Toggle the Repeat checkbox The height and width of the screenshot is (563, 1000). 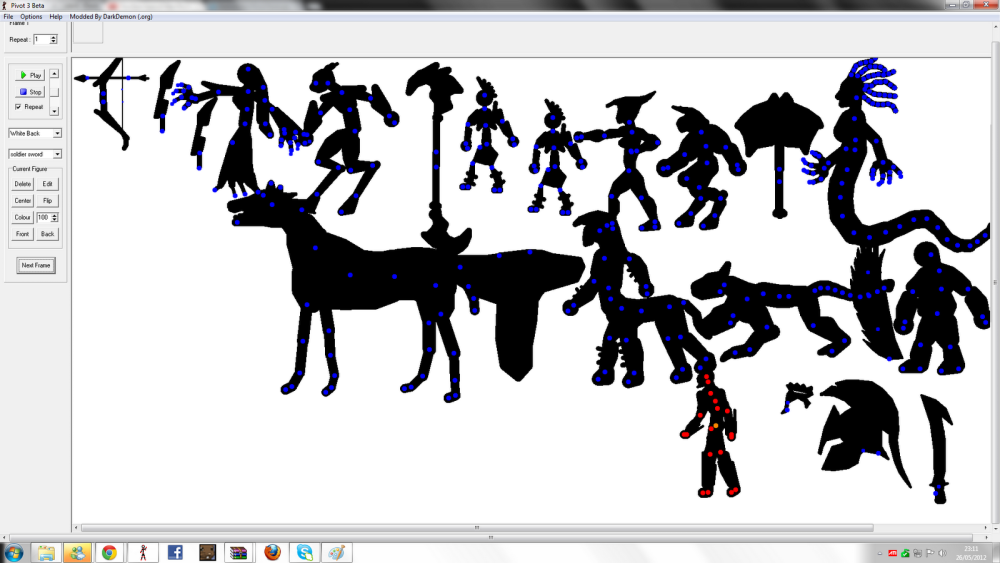pos(18,107)
